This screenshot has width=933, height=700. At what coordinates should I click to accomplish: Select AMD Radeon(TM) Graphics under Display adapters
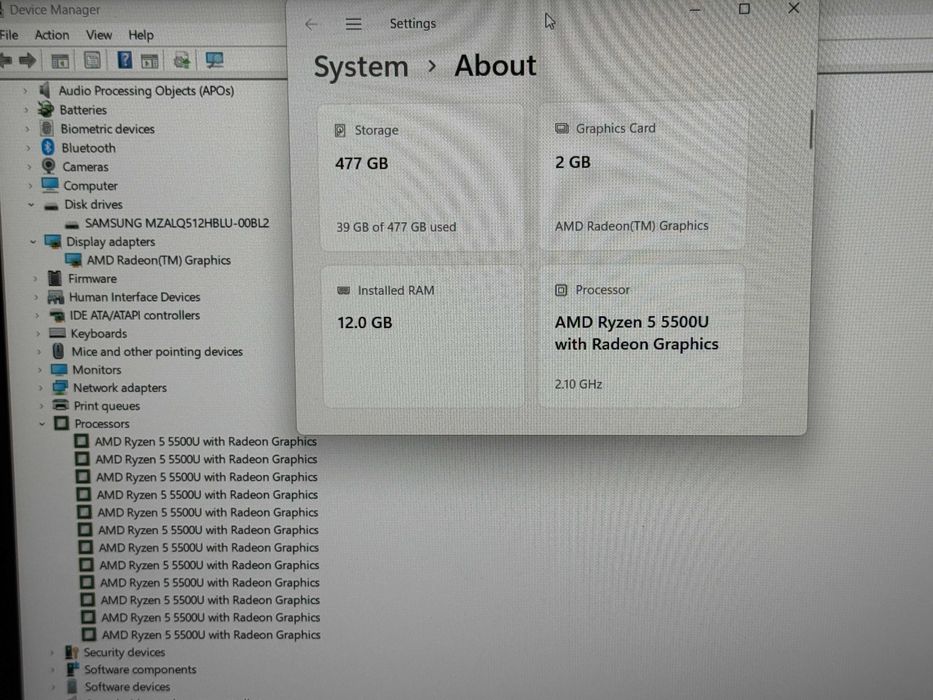click(x=159, y=260)
